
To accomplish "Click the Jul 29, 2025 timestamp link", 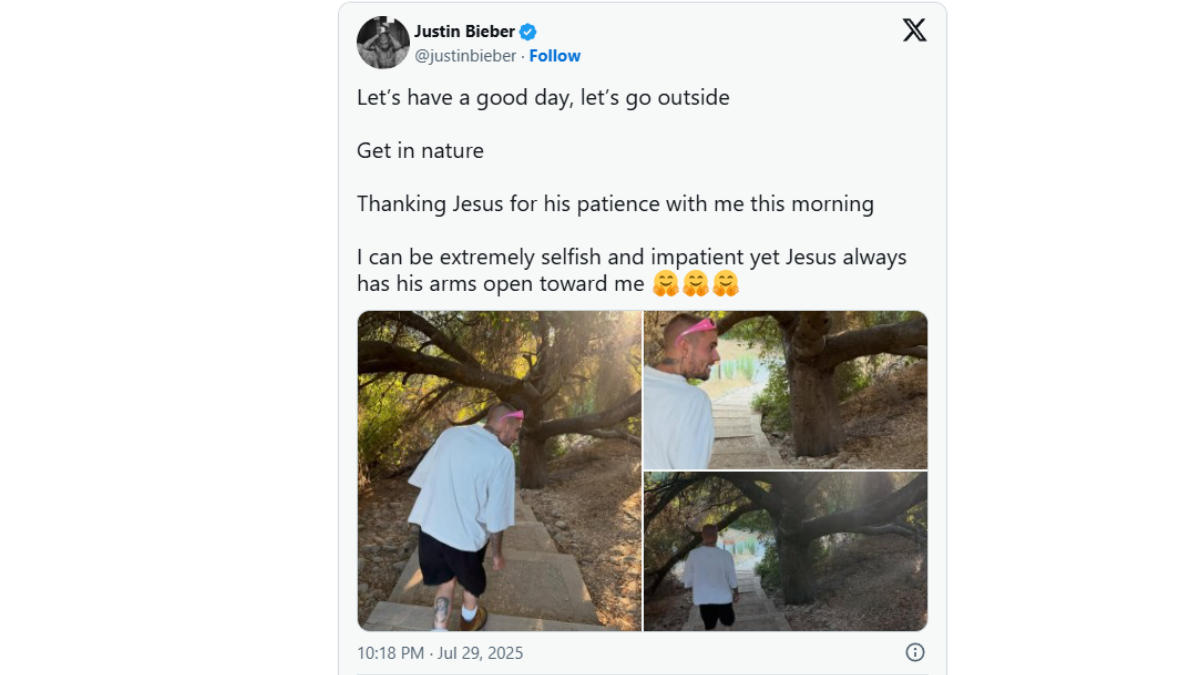I will 482,651.
